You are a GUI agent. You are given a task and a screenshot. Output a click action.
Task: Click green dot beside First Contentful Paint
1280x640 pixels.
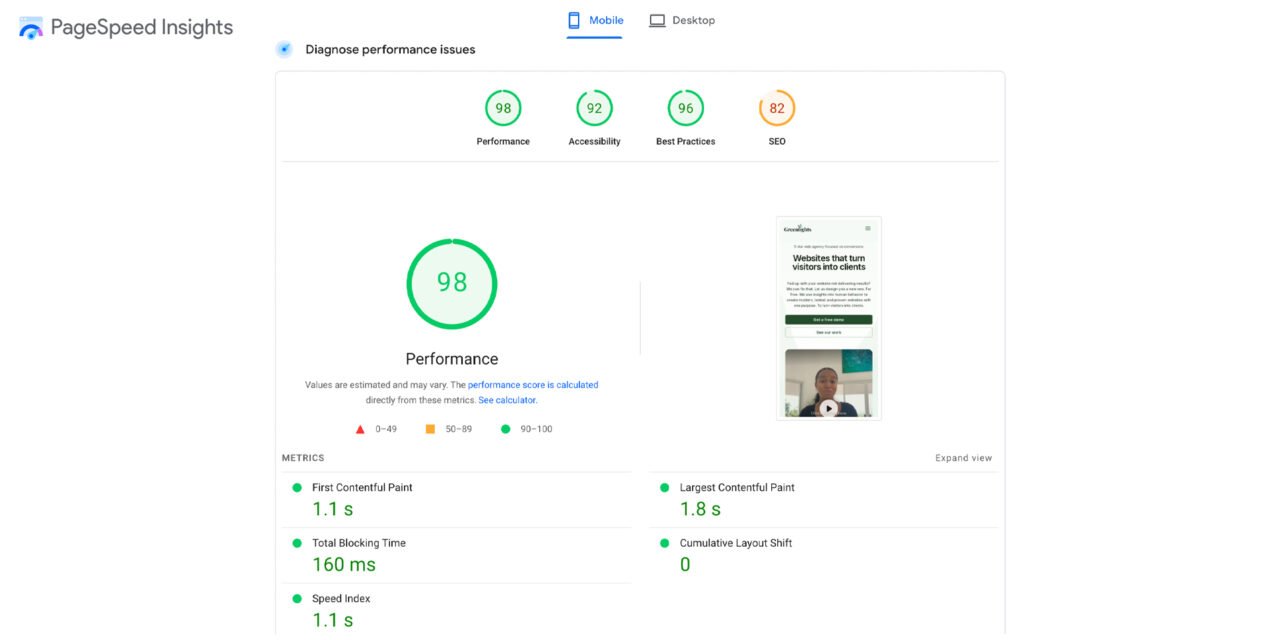296,487
